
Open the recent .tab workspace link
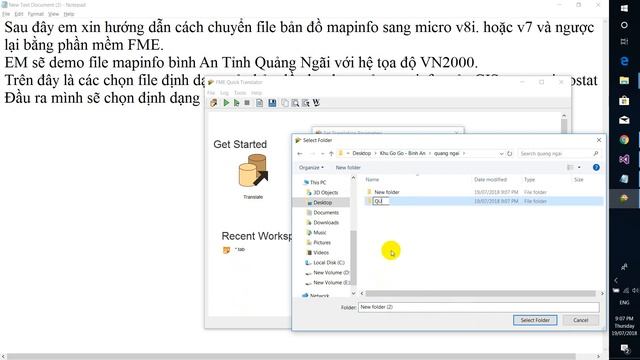pos(240,249)
